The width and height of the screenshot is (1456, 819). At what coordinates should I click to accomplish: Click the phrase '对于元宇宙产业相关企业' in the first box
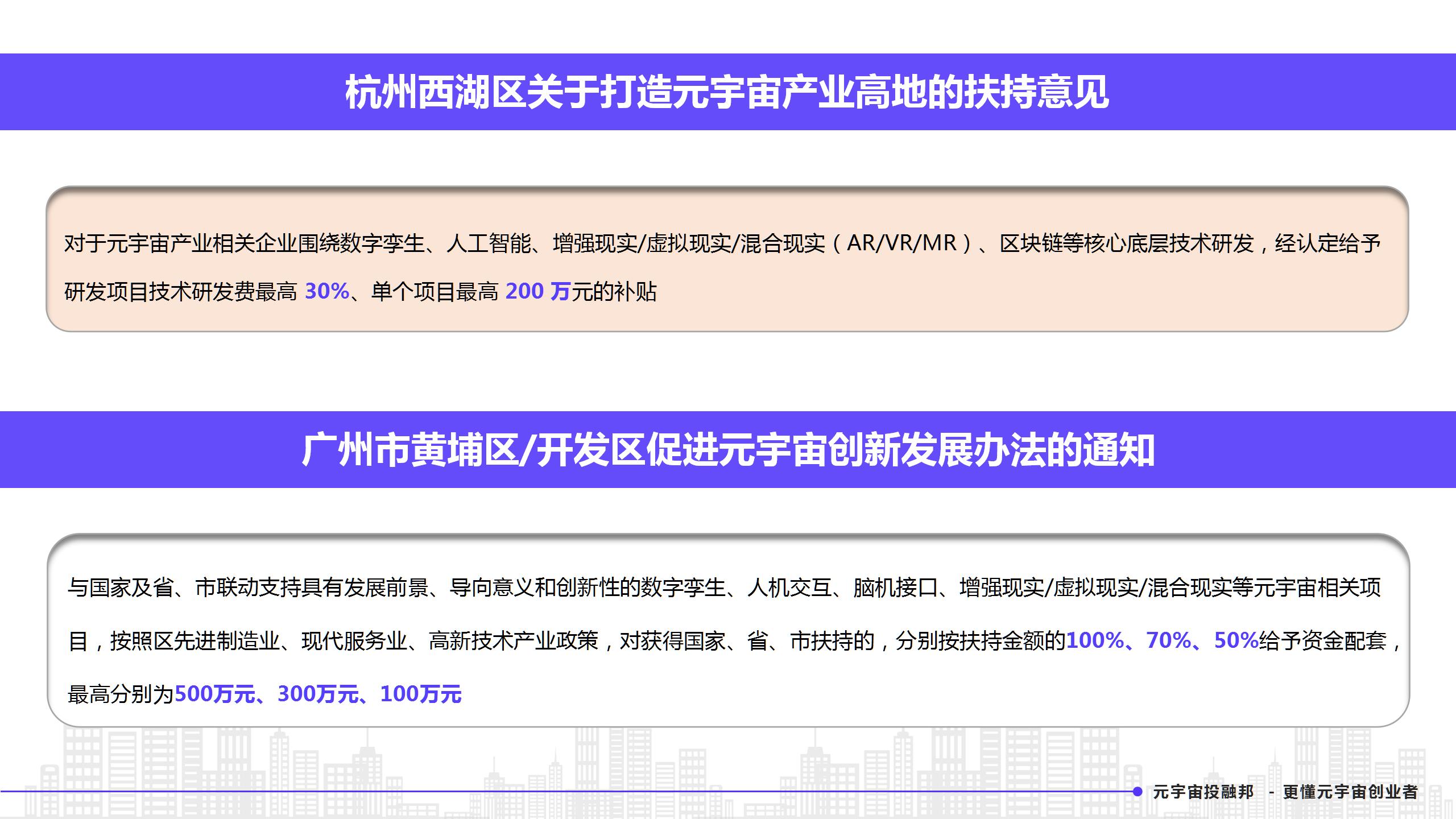click(181, 243)
